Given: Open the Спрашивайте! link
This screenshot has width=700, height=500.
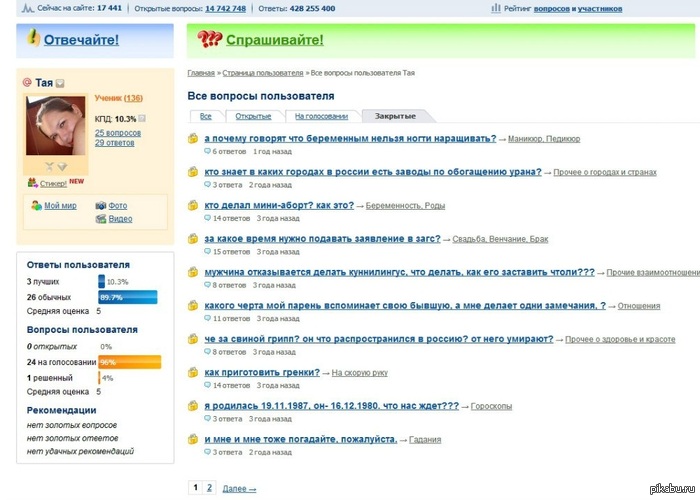Looking at the screenshot, I should coord(274,40).
